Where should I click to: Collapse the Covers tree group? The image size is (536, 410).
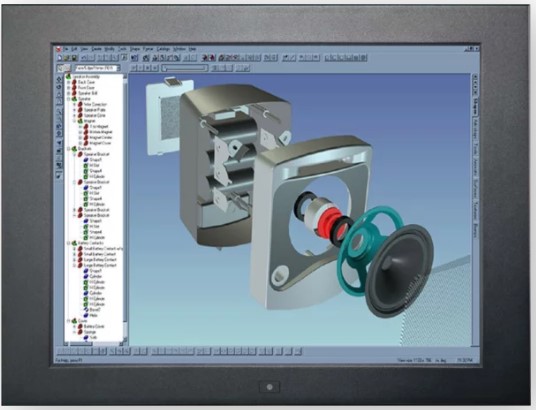(69, 321)
